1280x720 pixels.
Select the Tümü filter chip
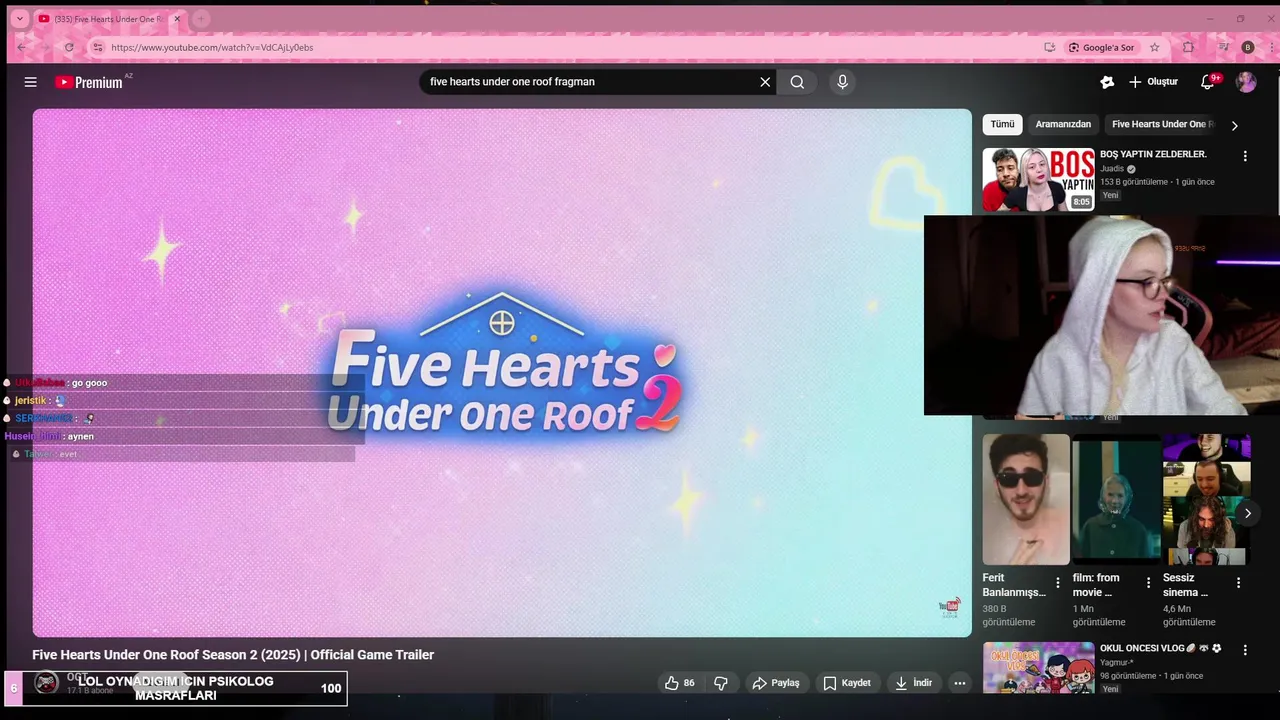click(1002, 124)
